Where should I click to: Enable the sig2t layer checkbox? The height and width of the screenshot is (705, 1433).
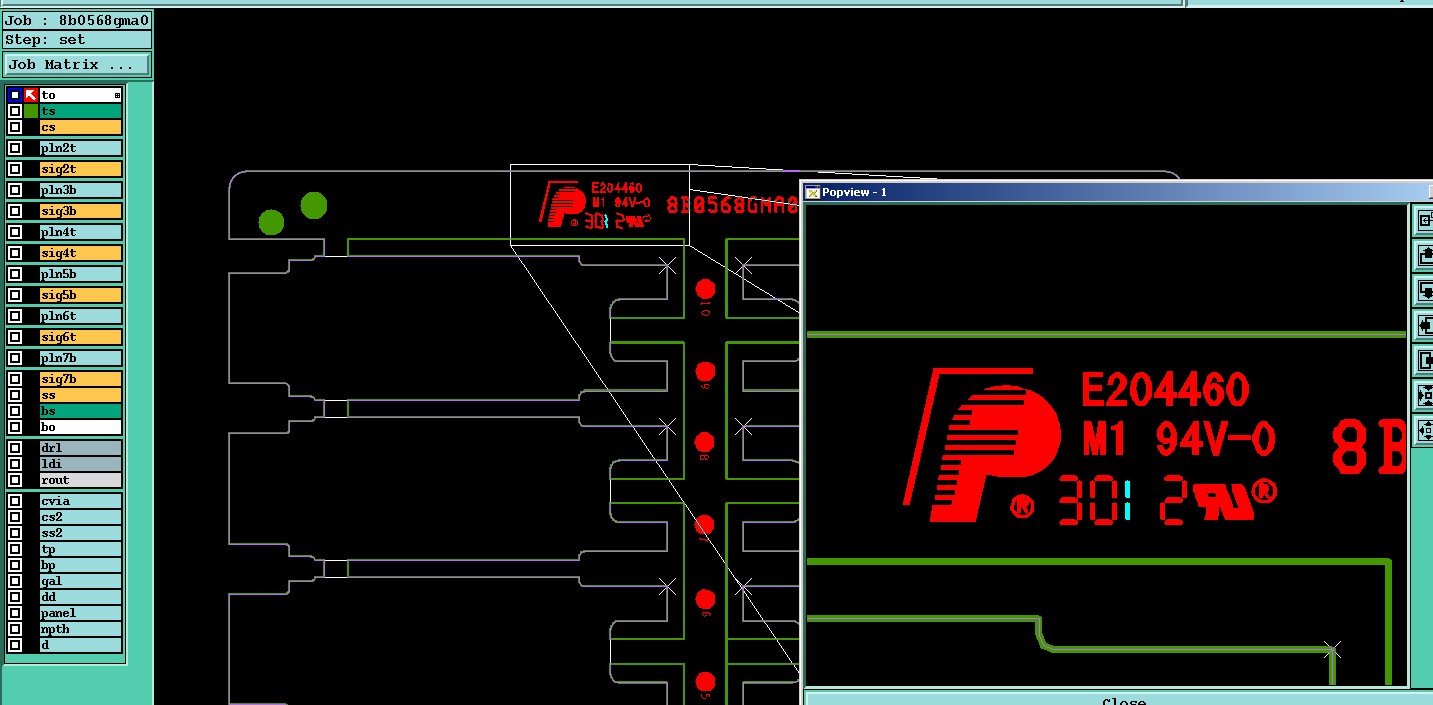point(15,169)
